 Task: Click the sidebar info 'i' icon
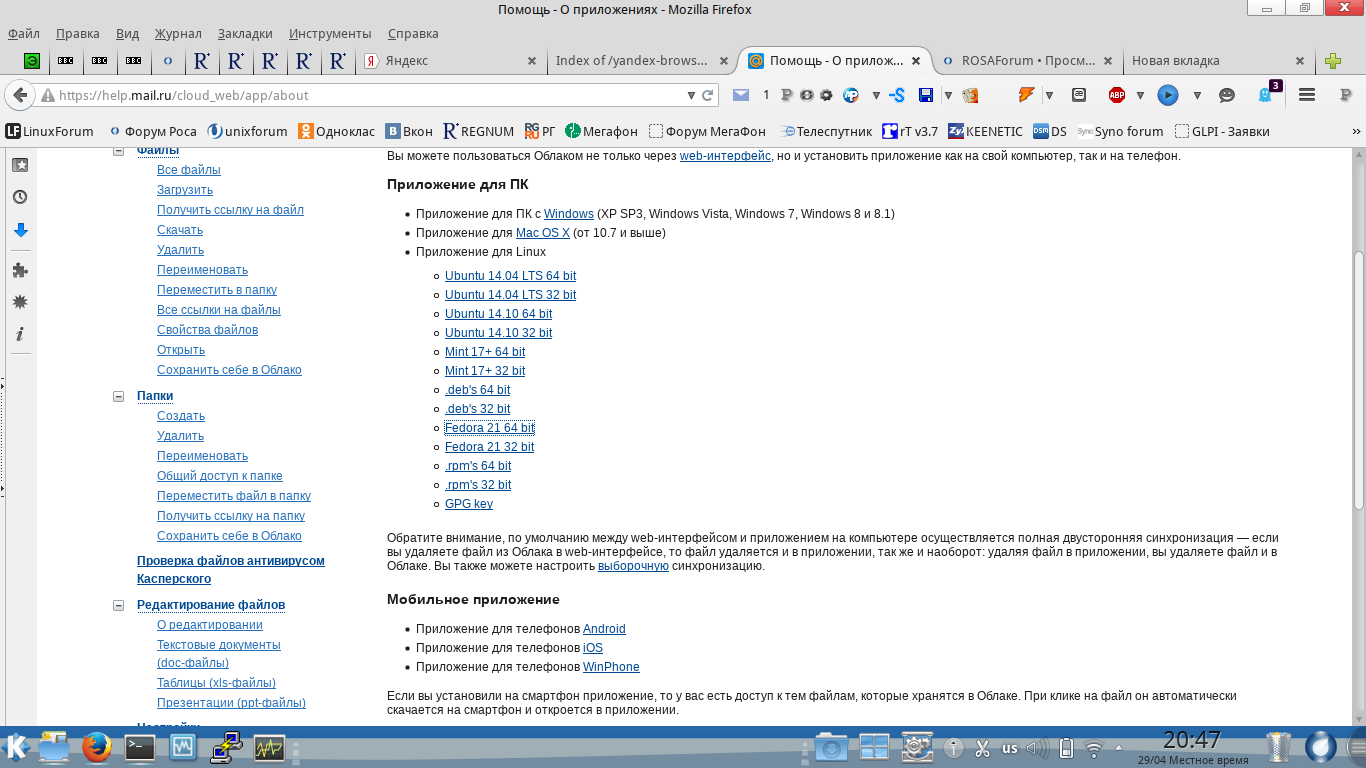19,334
